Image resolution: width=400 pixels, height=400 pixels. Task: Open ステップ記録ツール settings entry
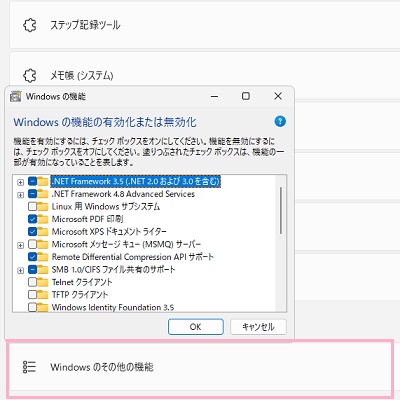pos(205,25)
